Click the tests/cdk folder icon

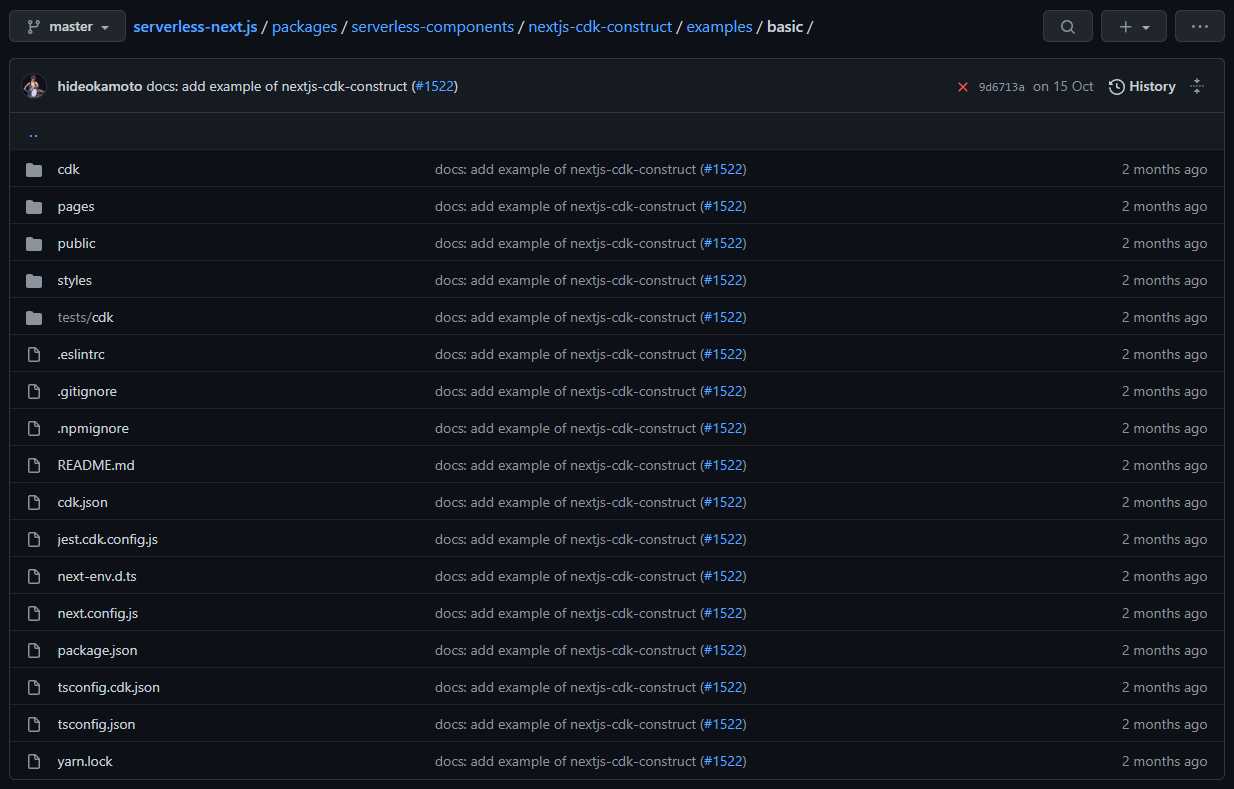[x=34, y=318]
